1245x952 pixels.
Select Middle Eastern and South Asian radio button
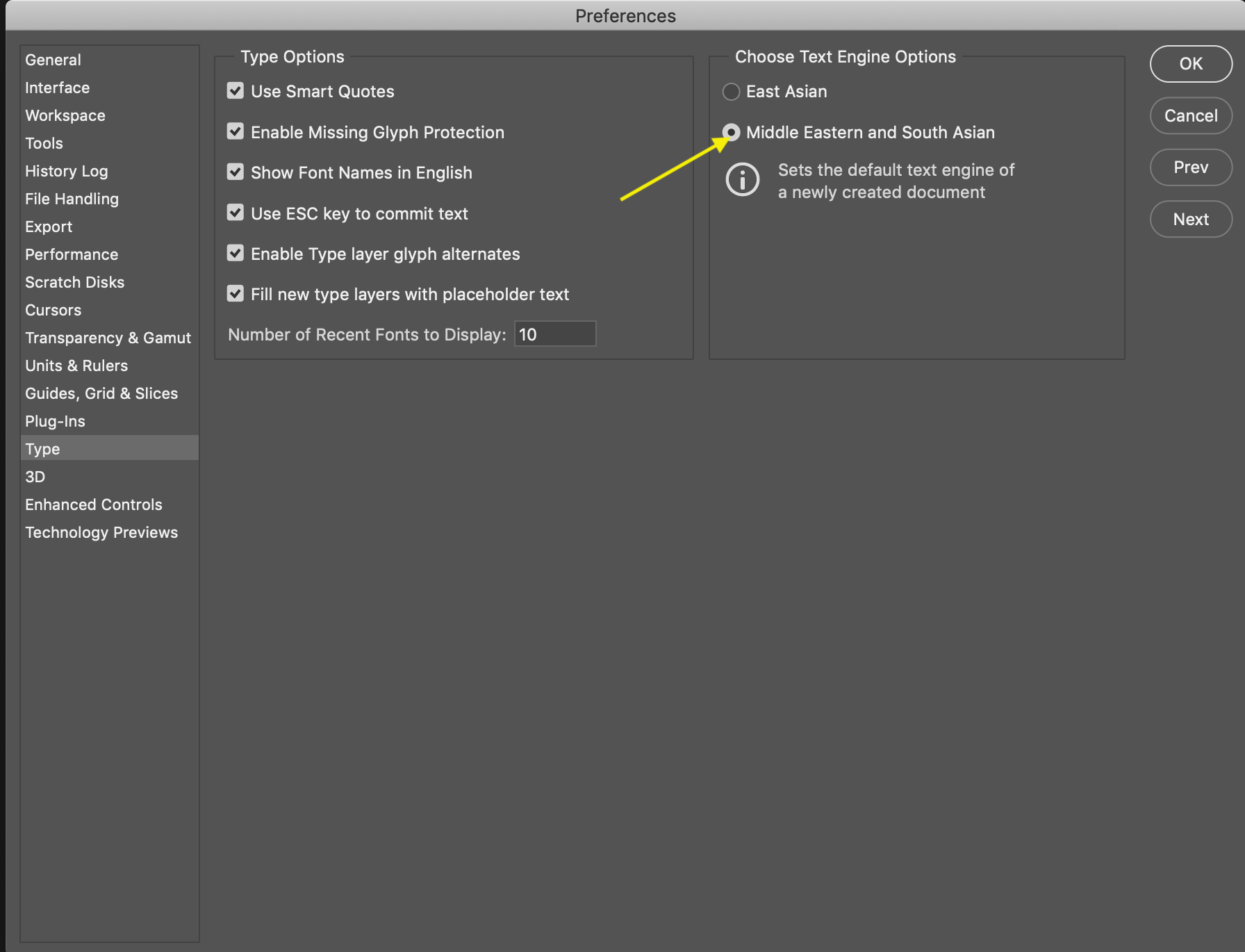731,132
